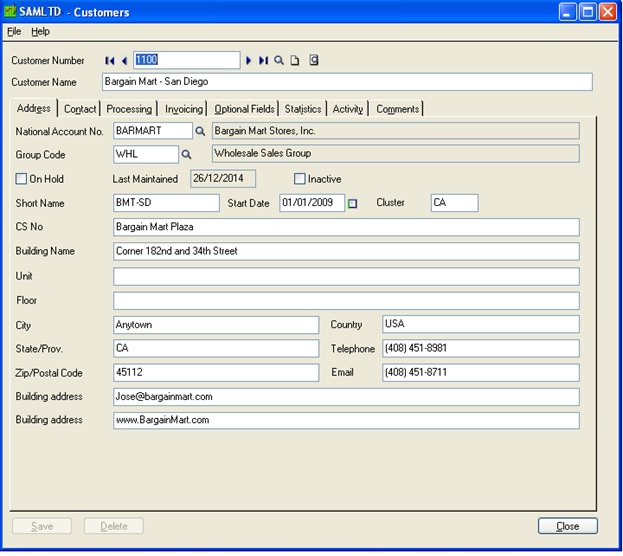Screen dimensions: 623x556
Task: Open the Start Date calendar picker
Action: 352,204
